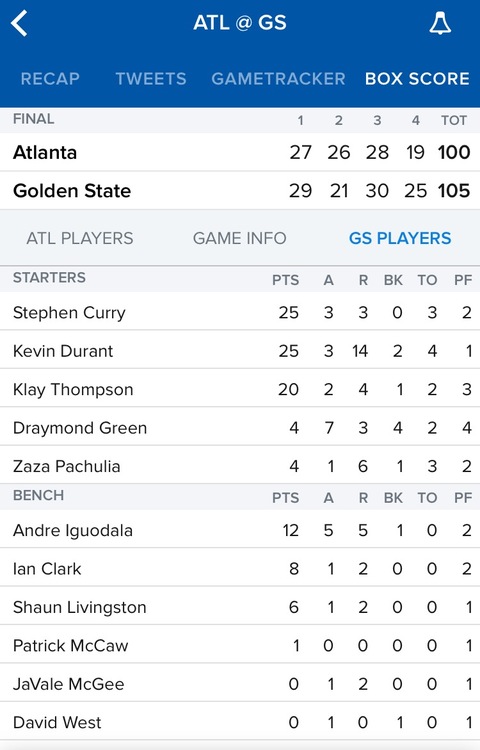Open Kevin Durant's player row
The width and height of the screenshot is (480, 750).
pyautogui.click(x=240, y=351)
